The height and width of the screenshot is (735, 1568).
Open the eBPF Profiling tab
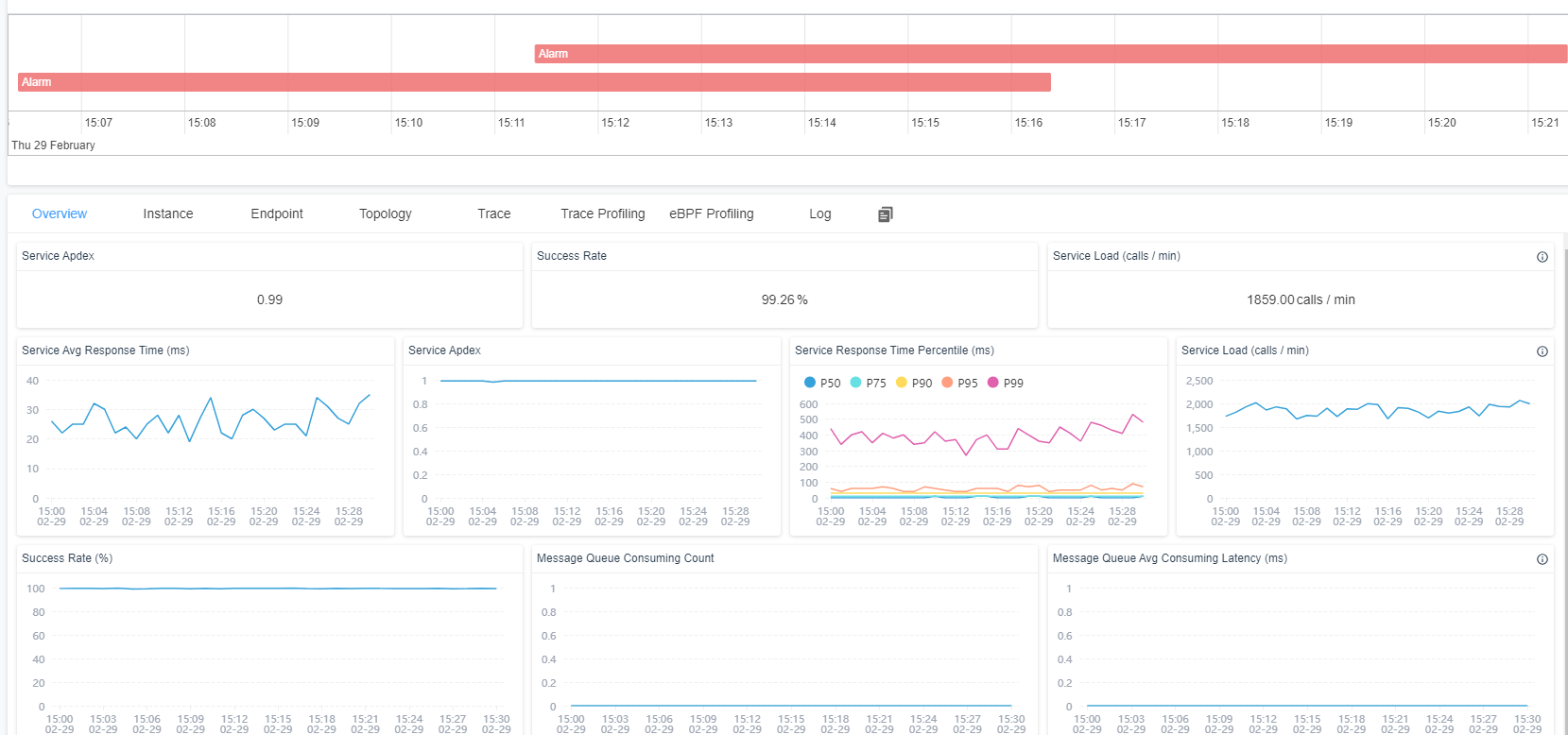(x=712, y=214)
